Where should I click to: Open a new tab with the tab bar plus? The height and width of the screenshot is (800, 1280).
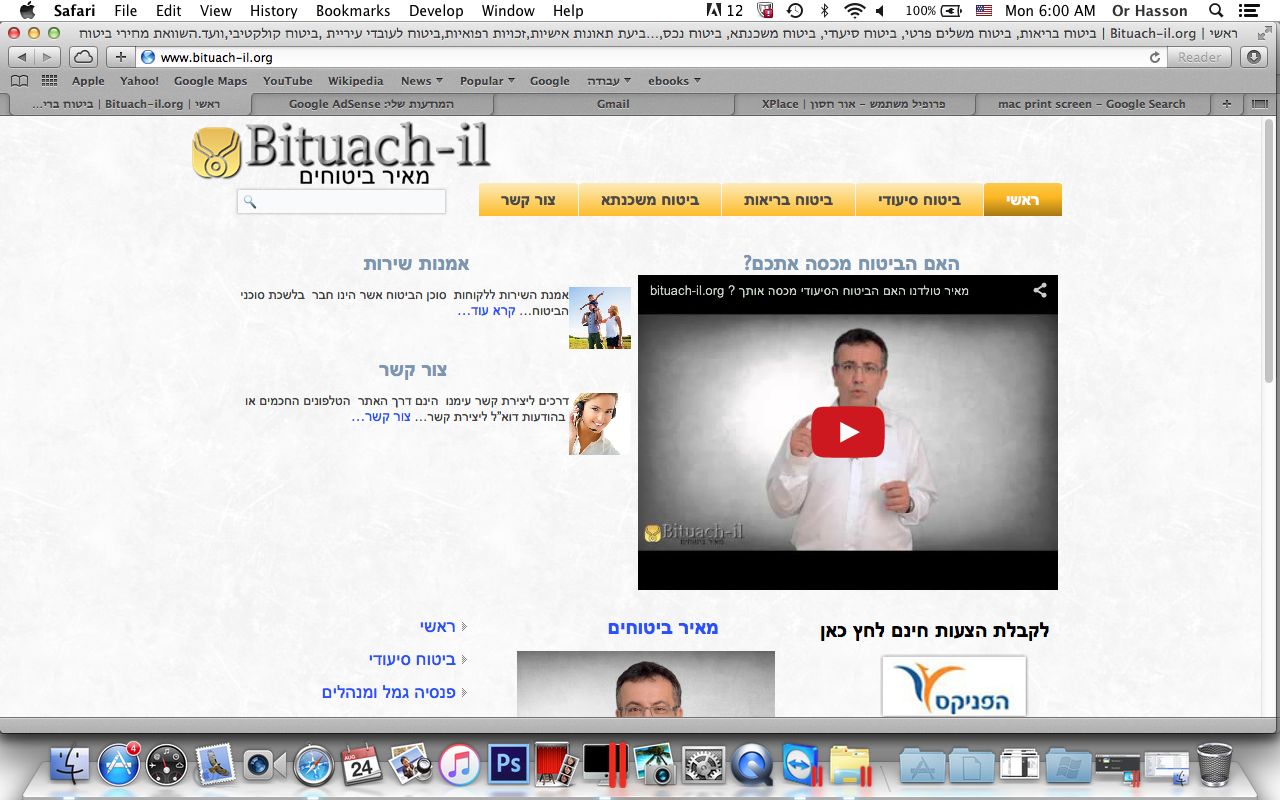(1226, 104)
